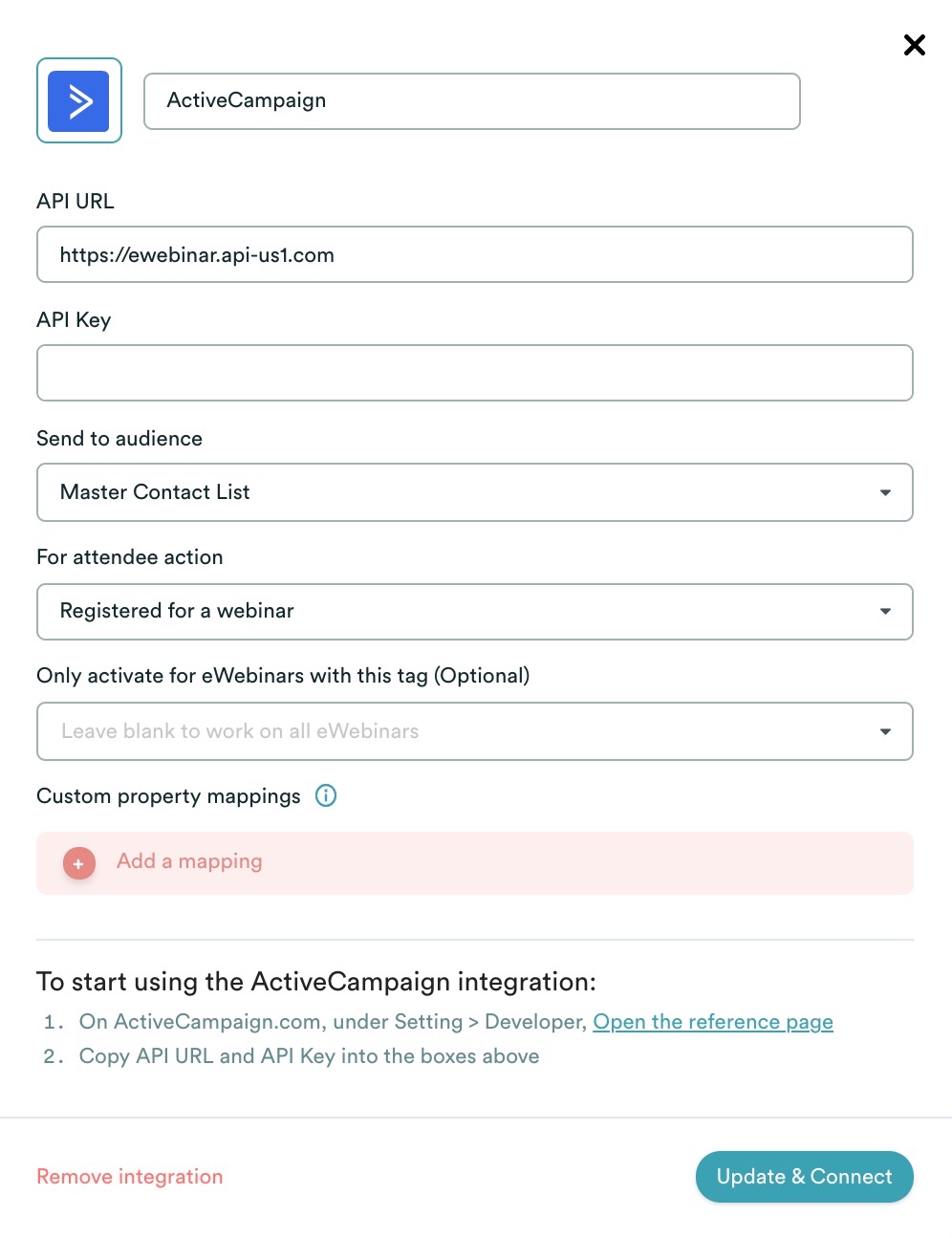Click the red plus icon for mapping
The width and height of the screenshot is (952, 1238).
click(78, 863)
